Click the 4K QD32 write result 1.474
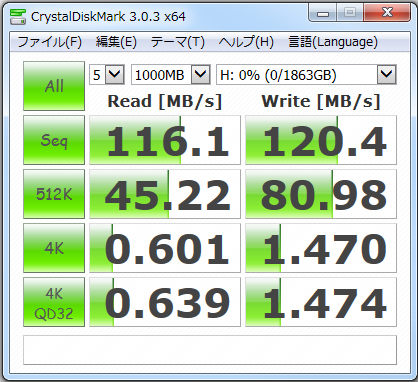 pos(321,302)
